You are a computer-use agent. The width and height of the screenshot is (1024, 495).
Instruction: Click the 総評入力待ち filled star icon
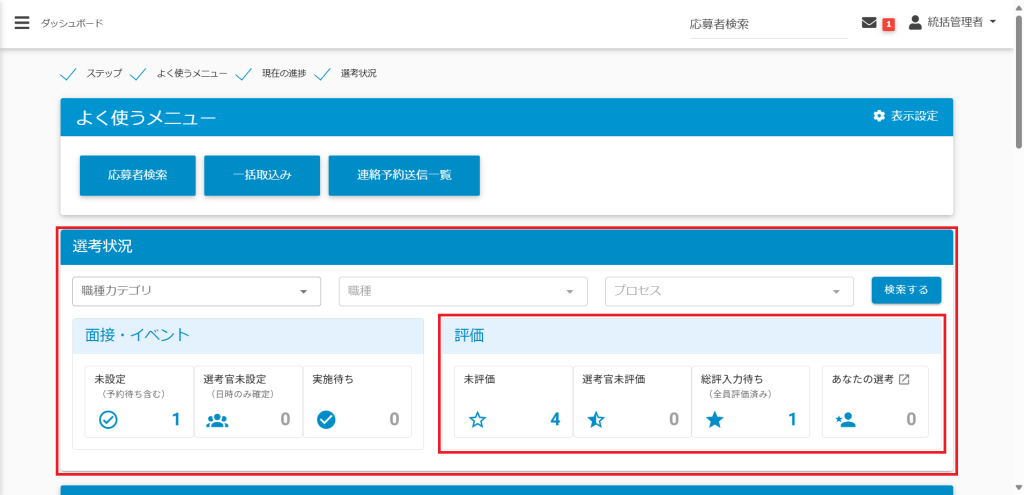click(x=714, y=420)
